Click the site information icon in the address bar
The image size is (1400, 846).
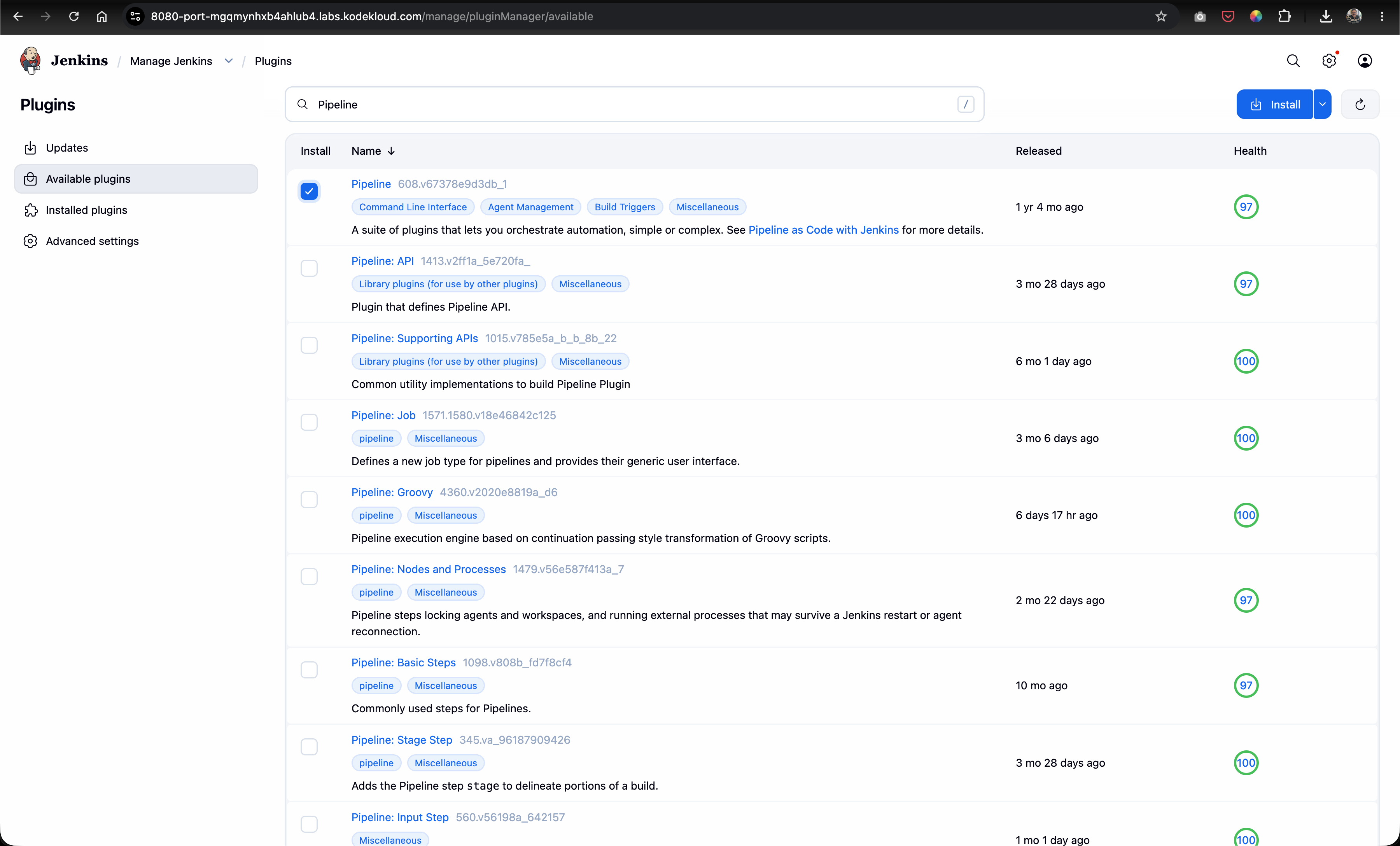[135, 16]
